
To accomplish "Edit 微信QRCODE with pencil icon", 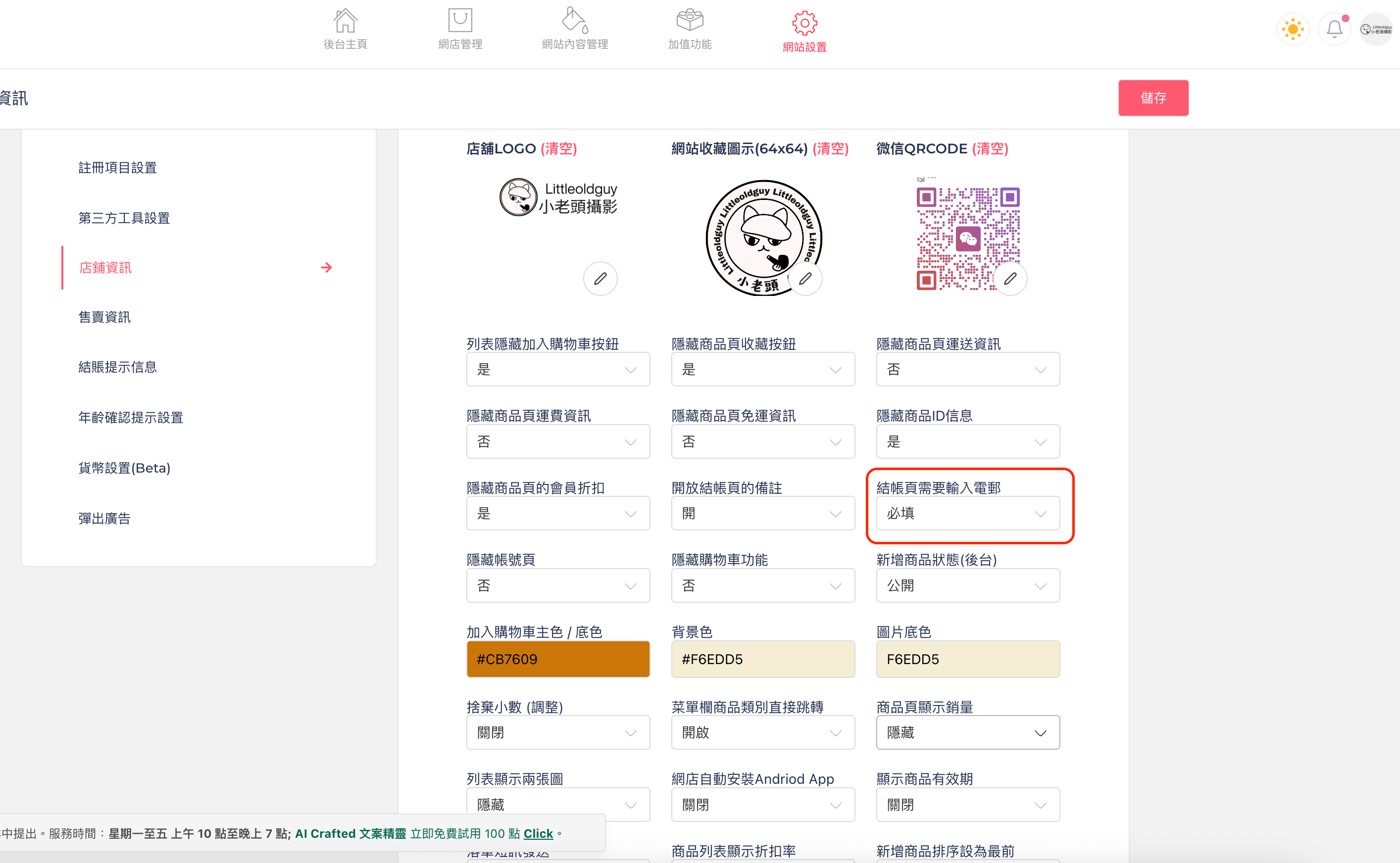I will pyautogui.click(x=1009, y=279).
